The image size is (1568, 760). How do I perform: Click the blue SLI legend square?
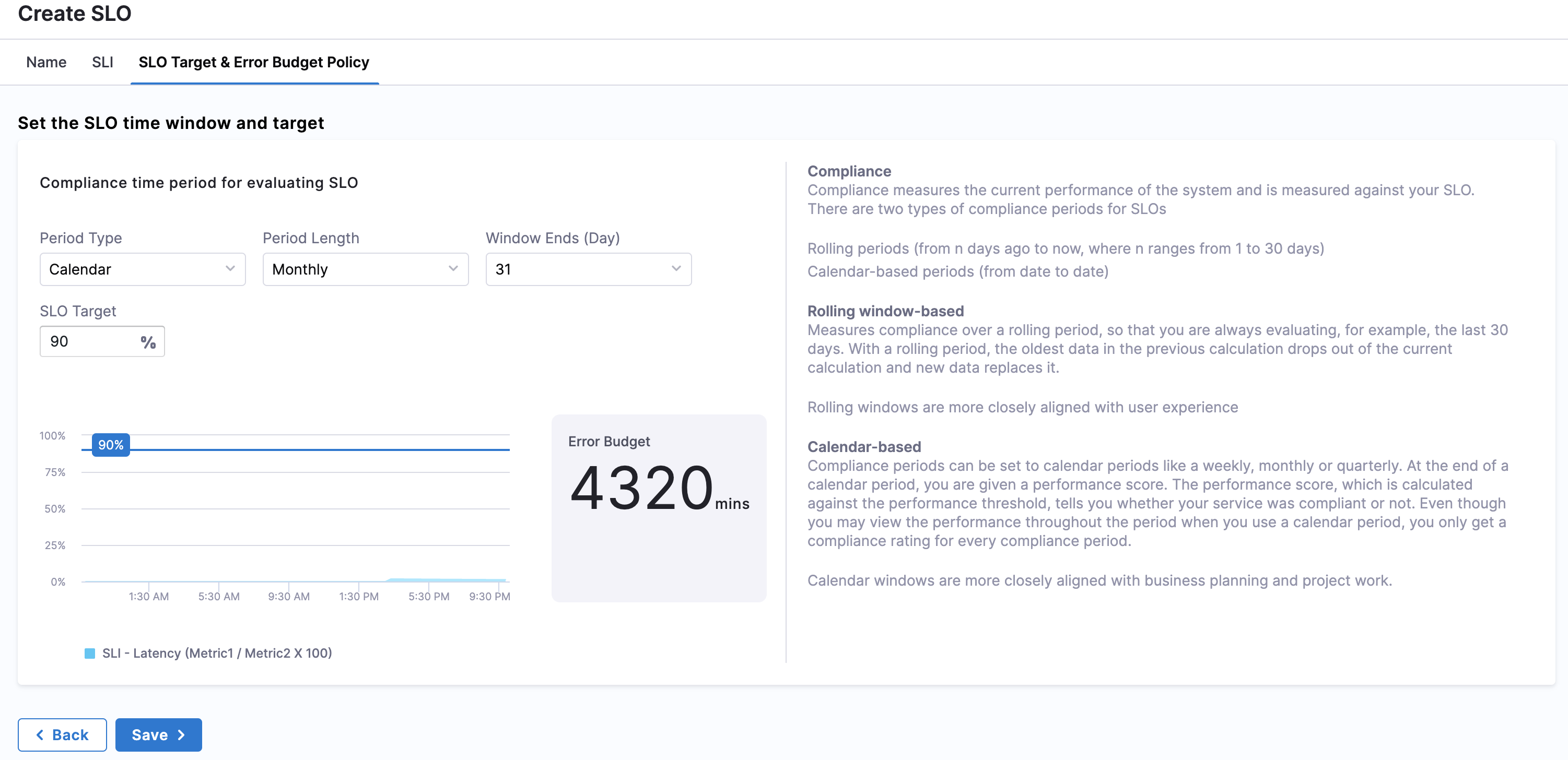(89, 653)
